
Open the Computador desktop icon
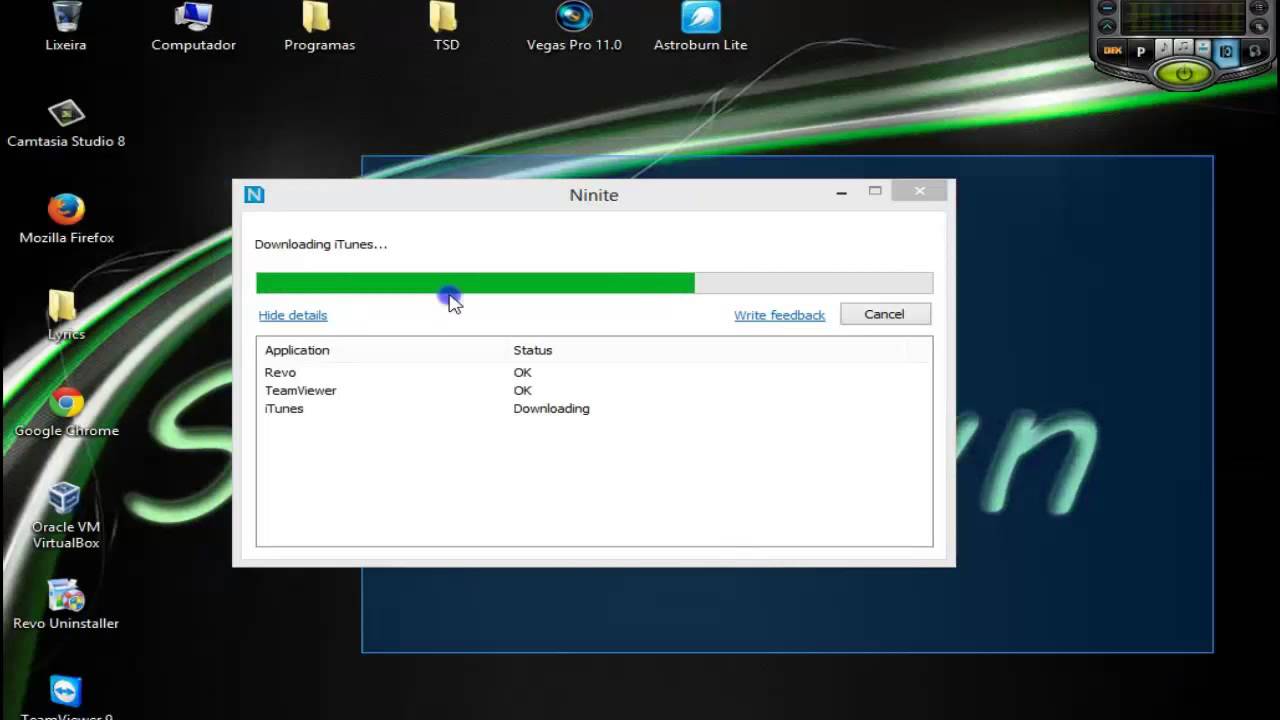click(193, 26)
